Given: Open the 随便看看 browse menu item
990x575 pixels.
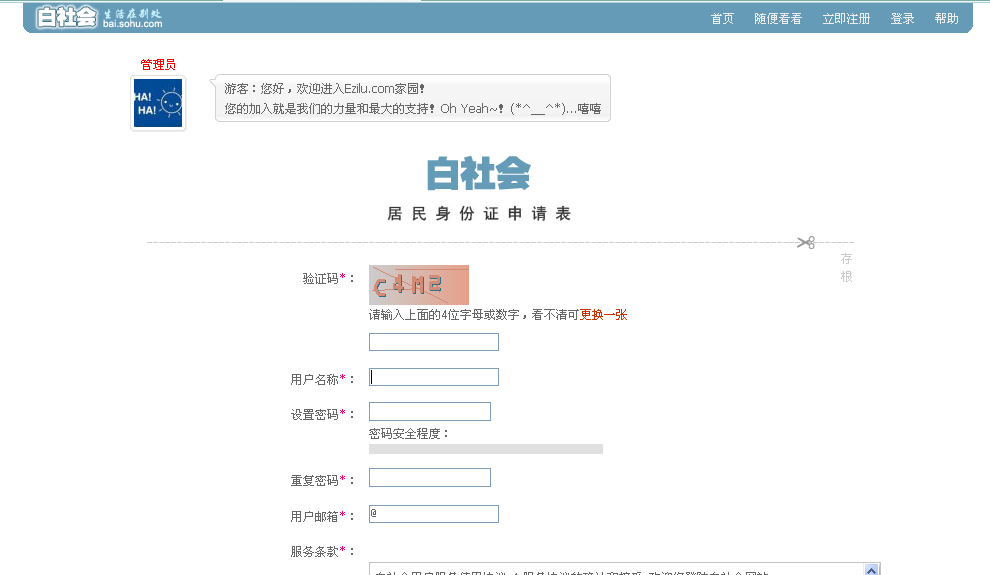Looking at the screenshot, I should click(778, 19).
